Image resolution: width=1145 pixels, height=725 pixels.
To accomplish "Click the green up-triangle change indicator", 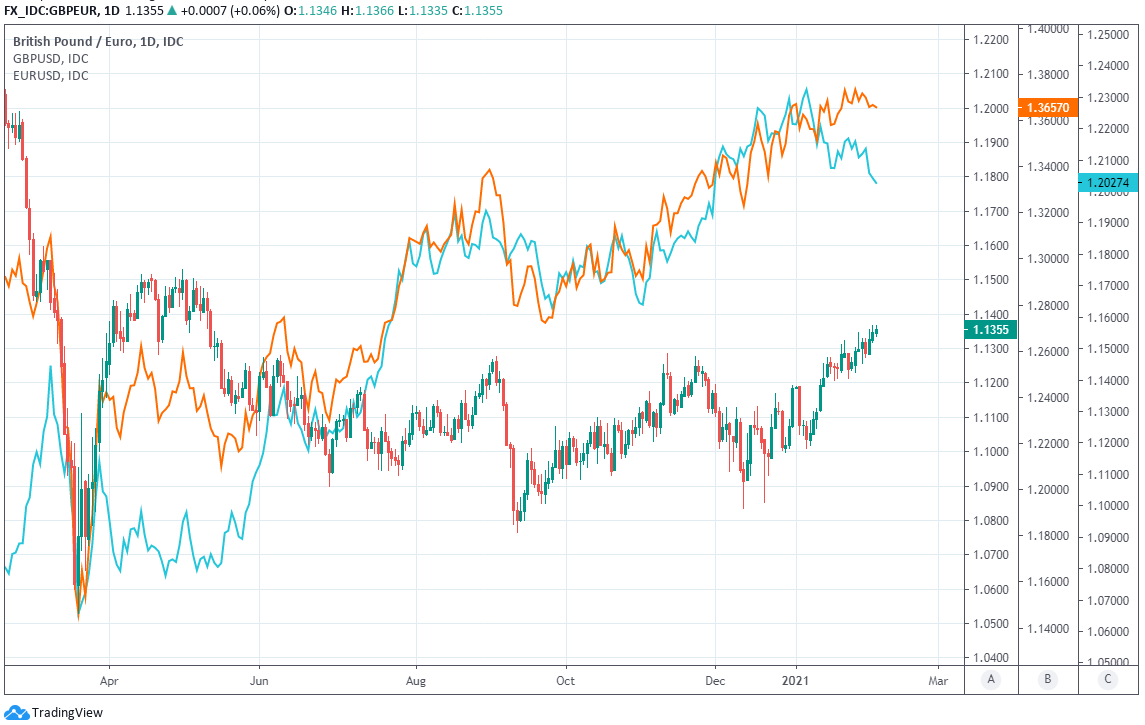I will 174,11.
